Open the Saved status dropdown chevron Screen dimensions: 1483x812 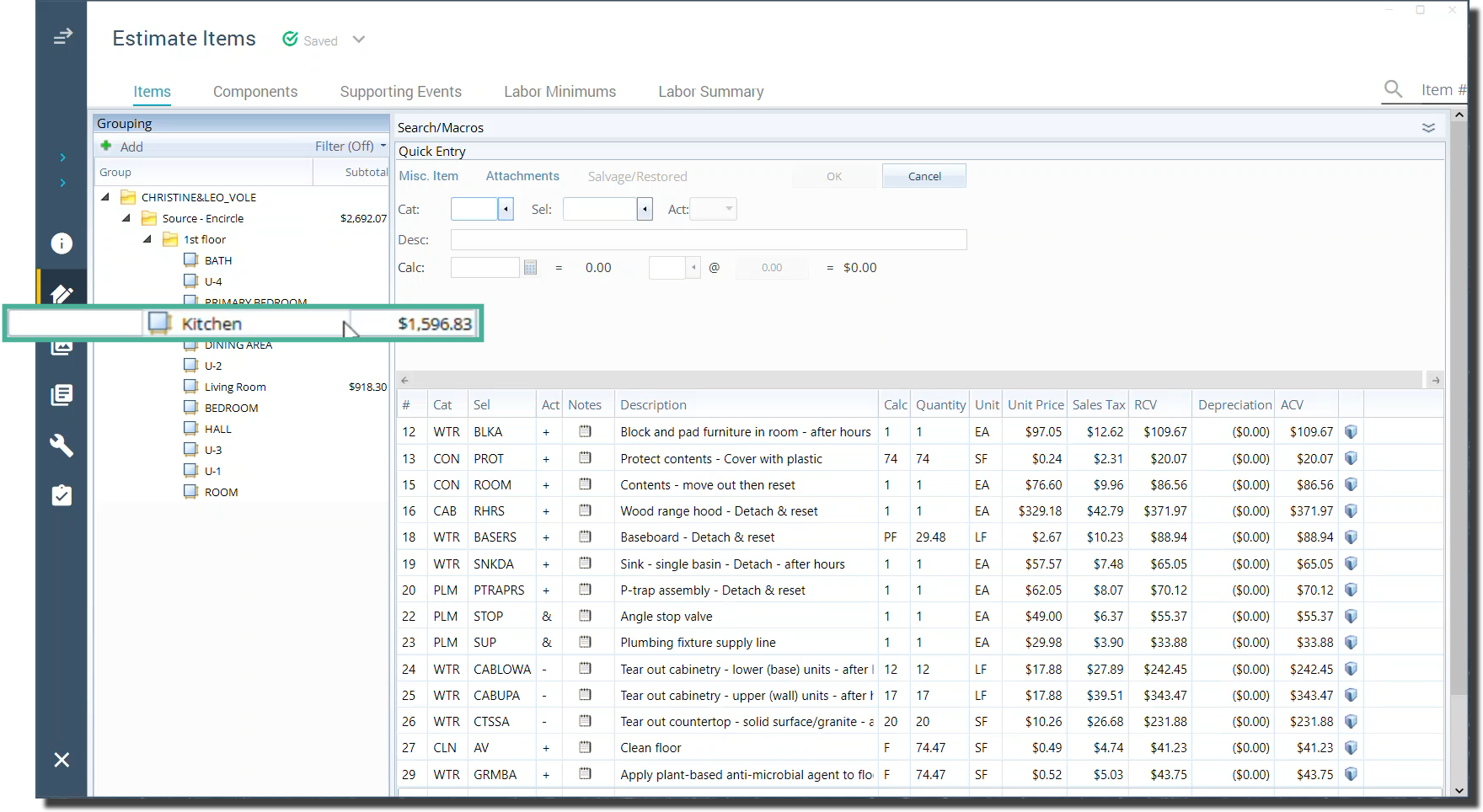[359, 40]
